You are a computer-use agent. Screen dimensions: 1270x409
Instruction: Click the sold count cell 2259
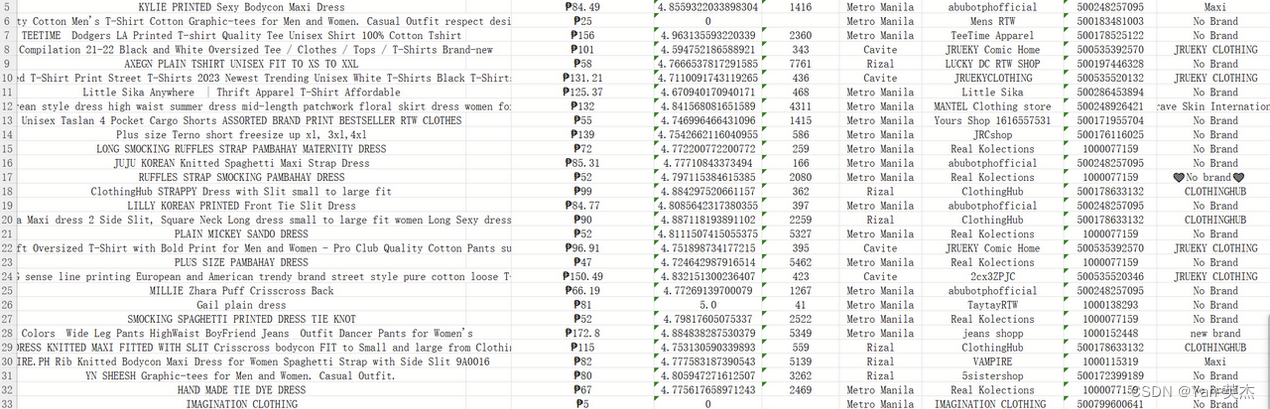pyautogui.click(x=800, y=220)
